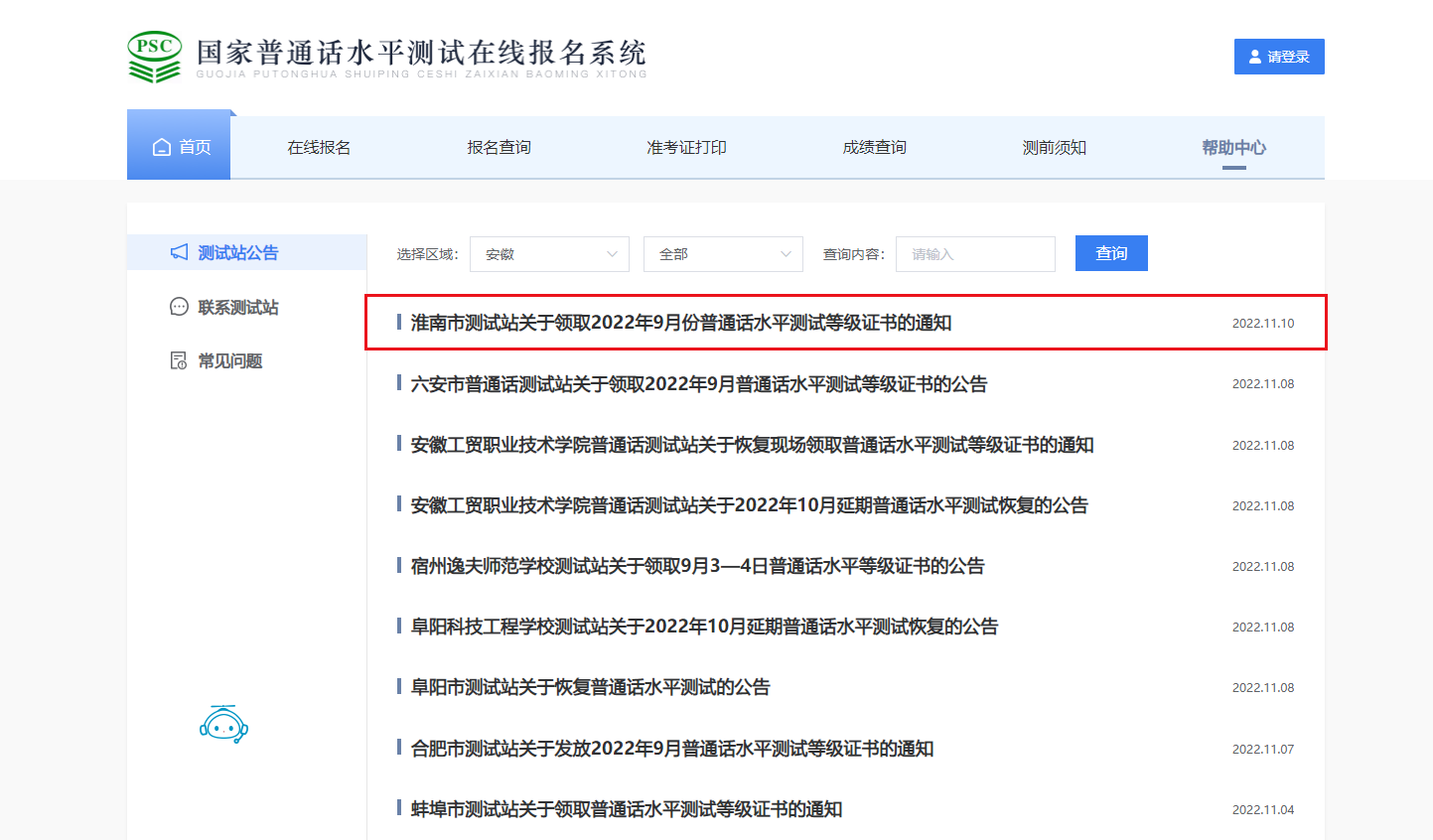The image size is (1433, 840).
Task: Click the document icon beside 常见问题
Action: tap(179, 360)
